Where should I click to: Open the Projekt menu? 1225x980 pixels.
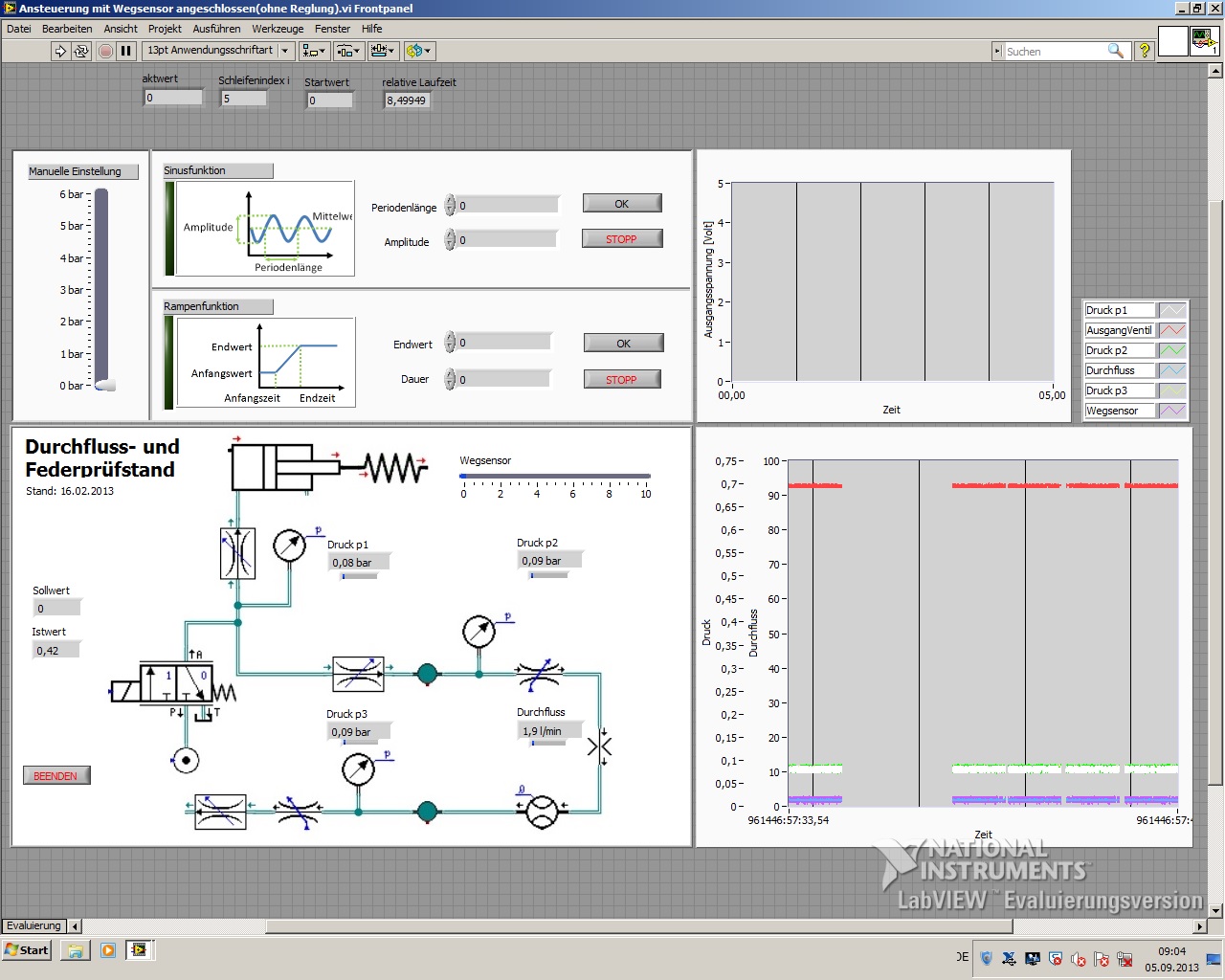(165, 29)
